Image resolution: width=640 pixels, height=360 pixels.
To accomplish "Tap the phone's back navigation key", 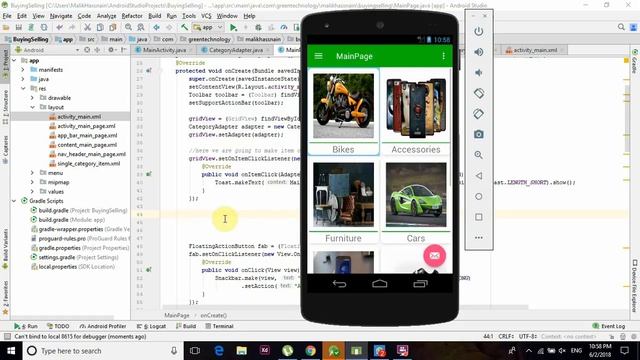I will click(339, 284).
